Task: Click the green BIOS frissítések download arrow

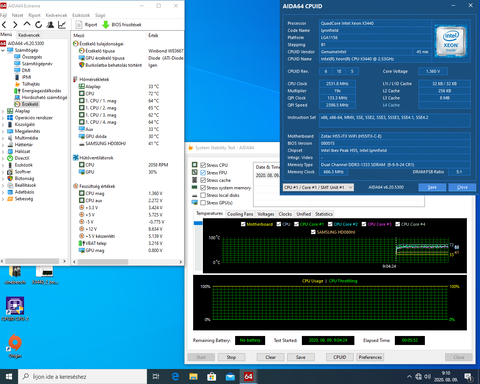Action: [106, 25]
